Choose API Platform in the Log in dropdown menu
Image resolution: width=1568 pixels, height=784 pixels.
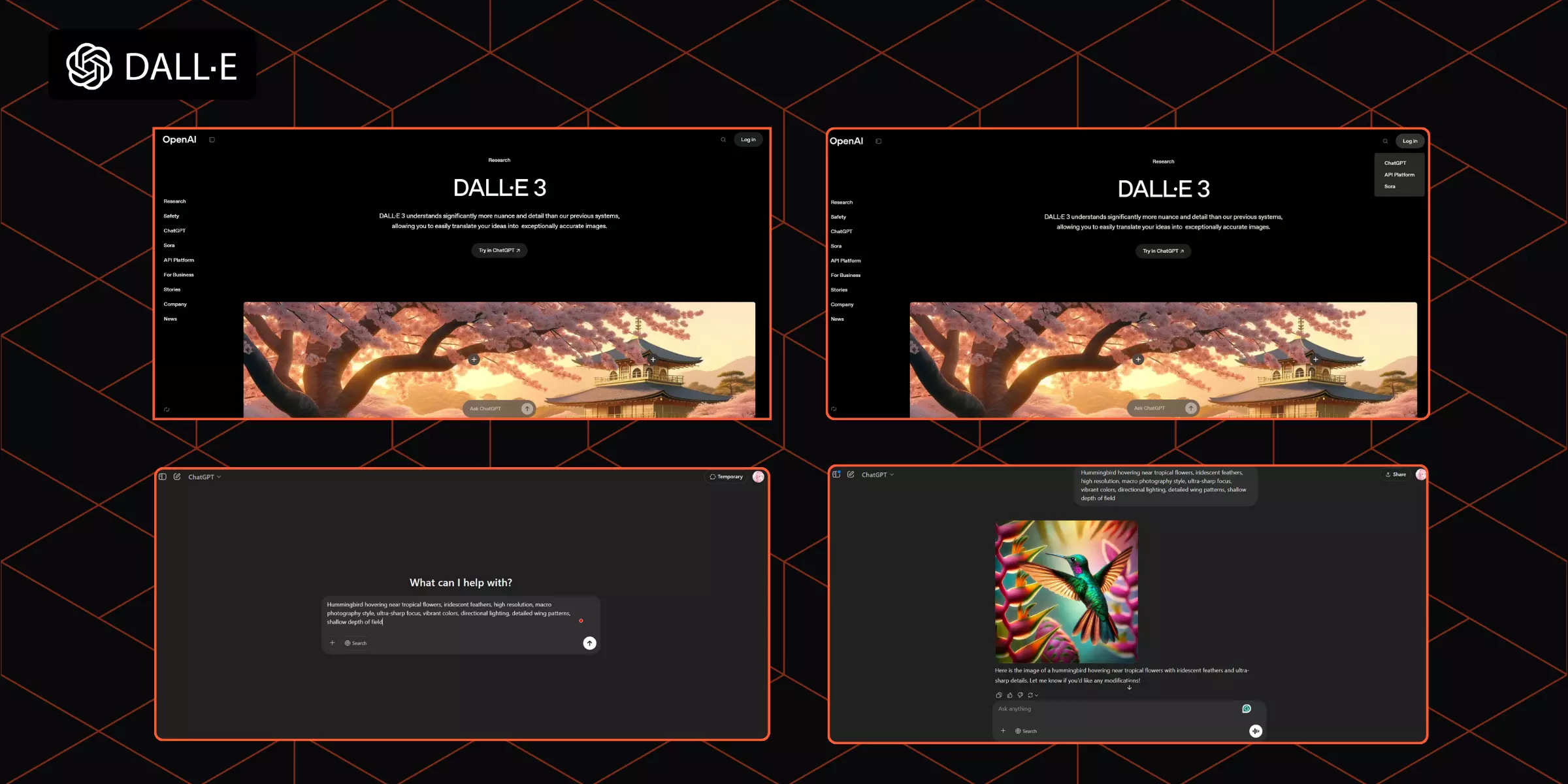point(1399,175)
